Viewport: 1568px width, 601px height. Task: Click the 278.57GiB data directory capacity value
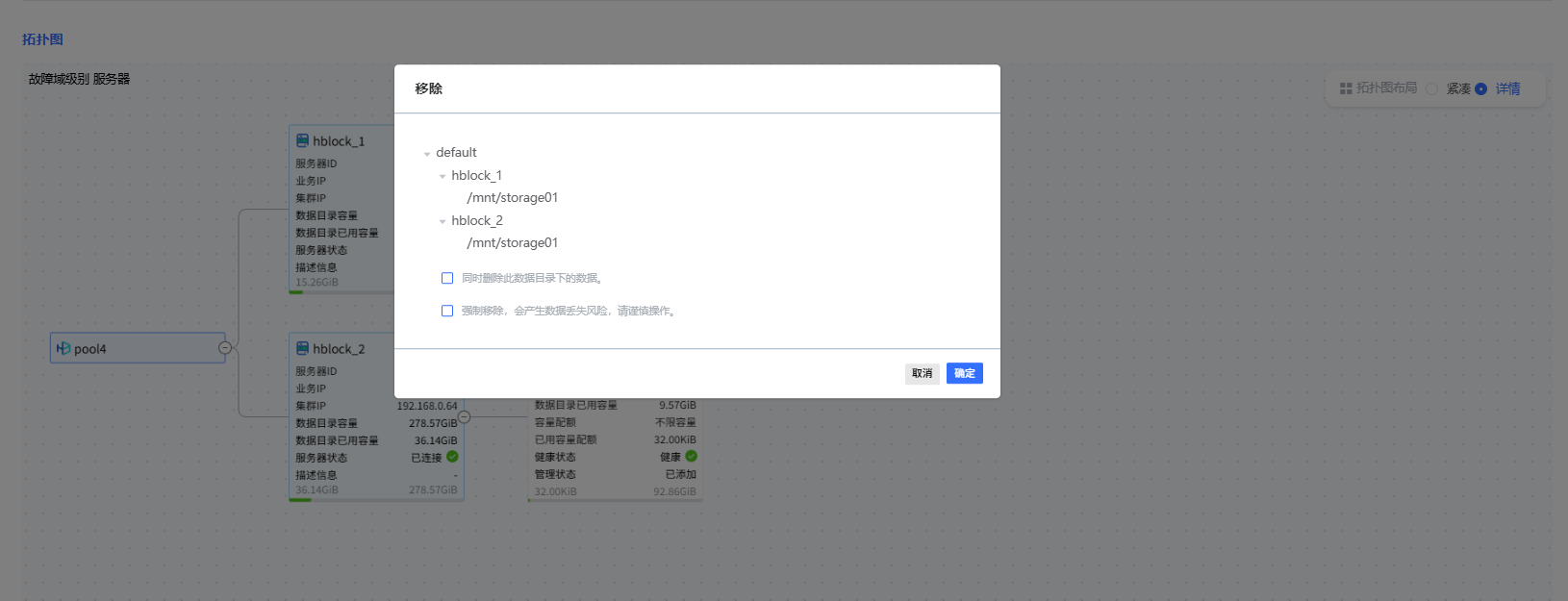coord(433,423)
